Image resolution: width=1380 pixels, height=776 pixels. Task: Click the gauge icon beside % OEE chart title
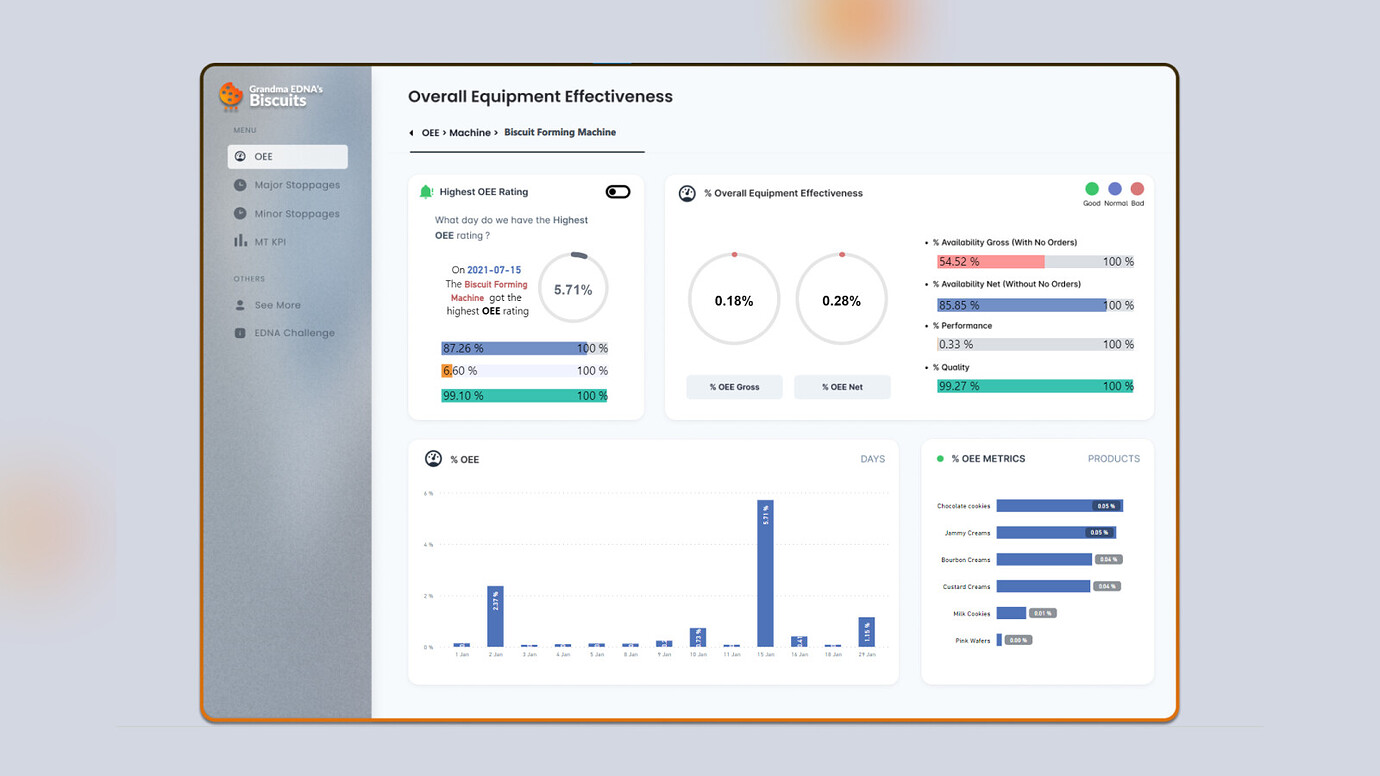pos(433,458)
